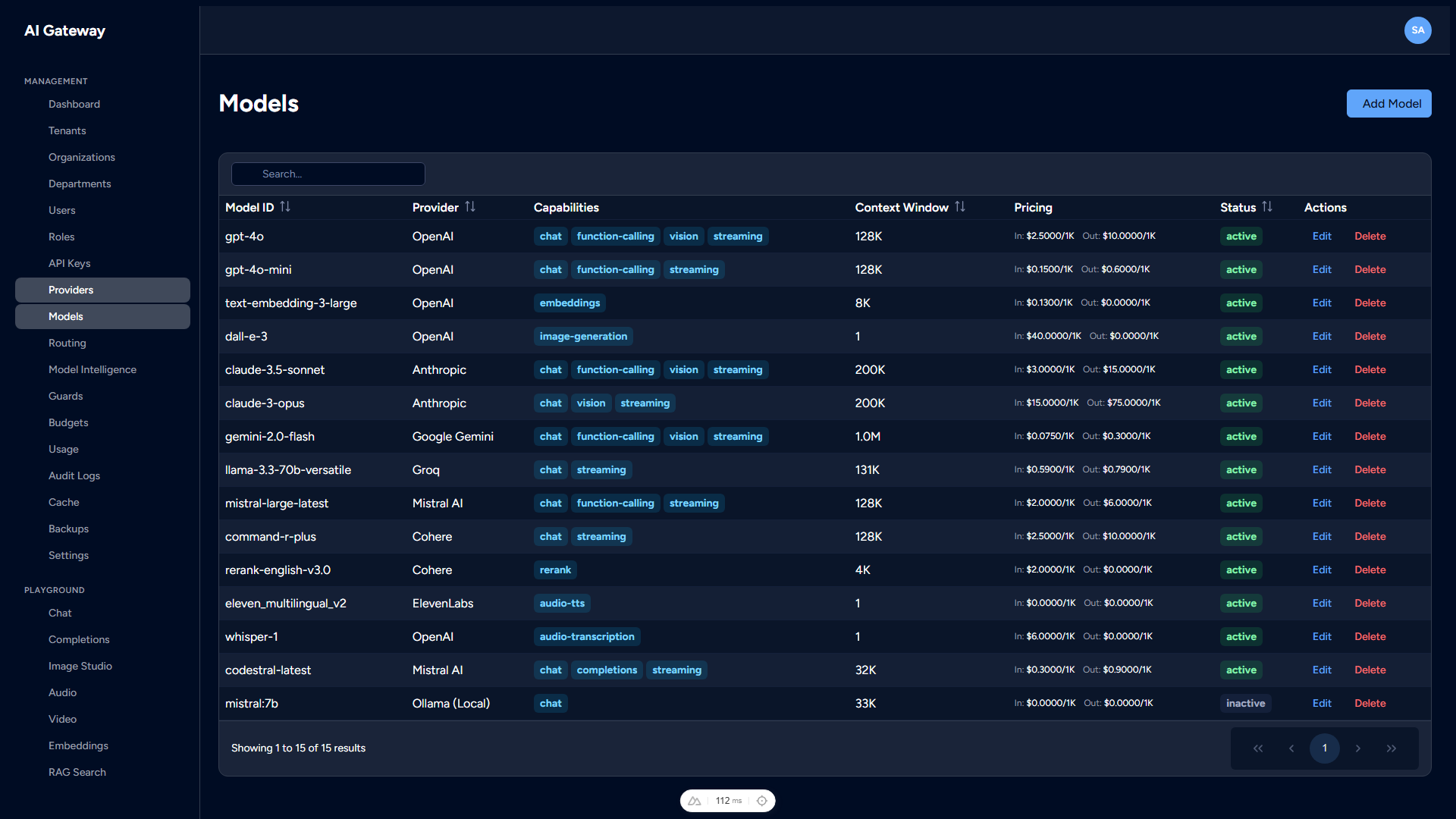Click the Add Model button
The image size is (1456, 819).
click(x=1389, y=103)
